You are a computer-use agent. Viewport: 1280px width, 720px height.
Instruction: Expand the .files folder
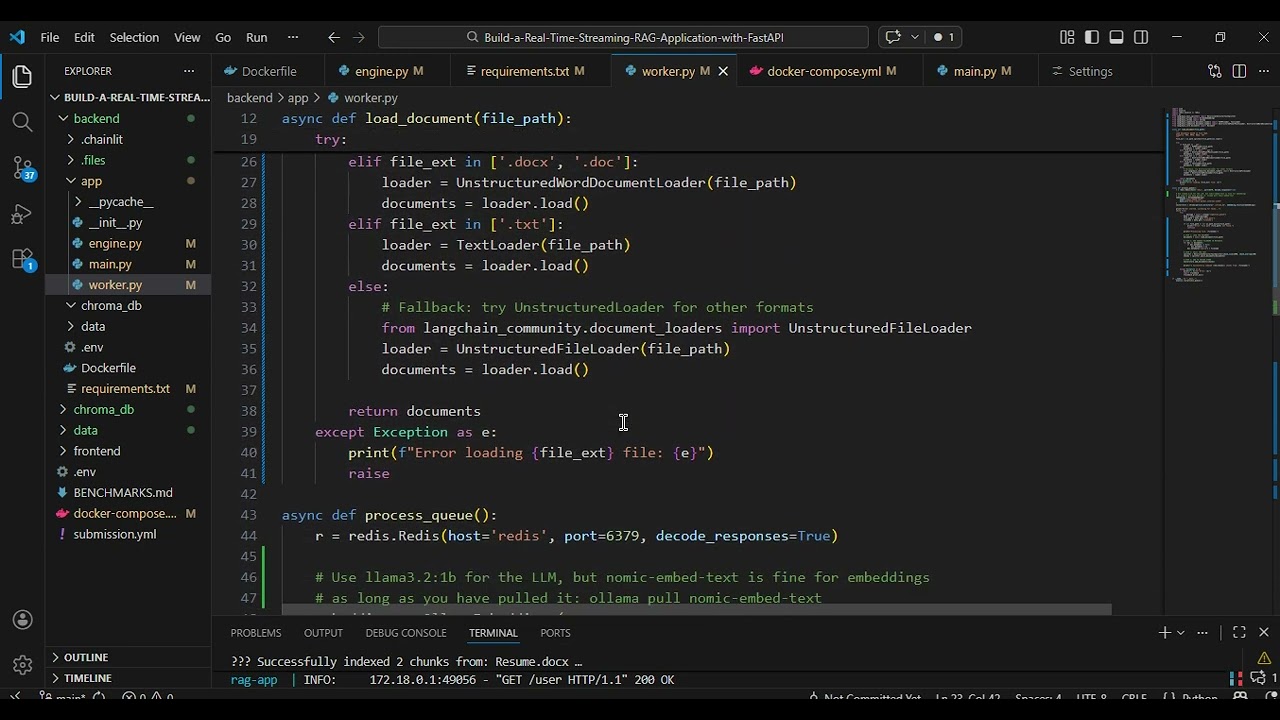pyautogui.click(x=70, y=160)
